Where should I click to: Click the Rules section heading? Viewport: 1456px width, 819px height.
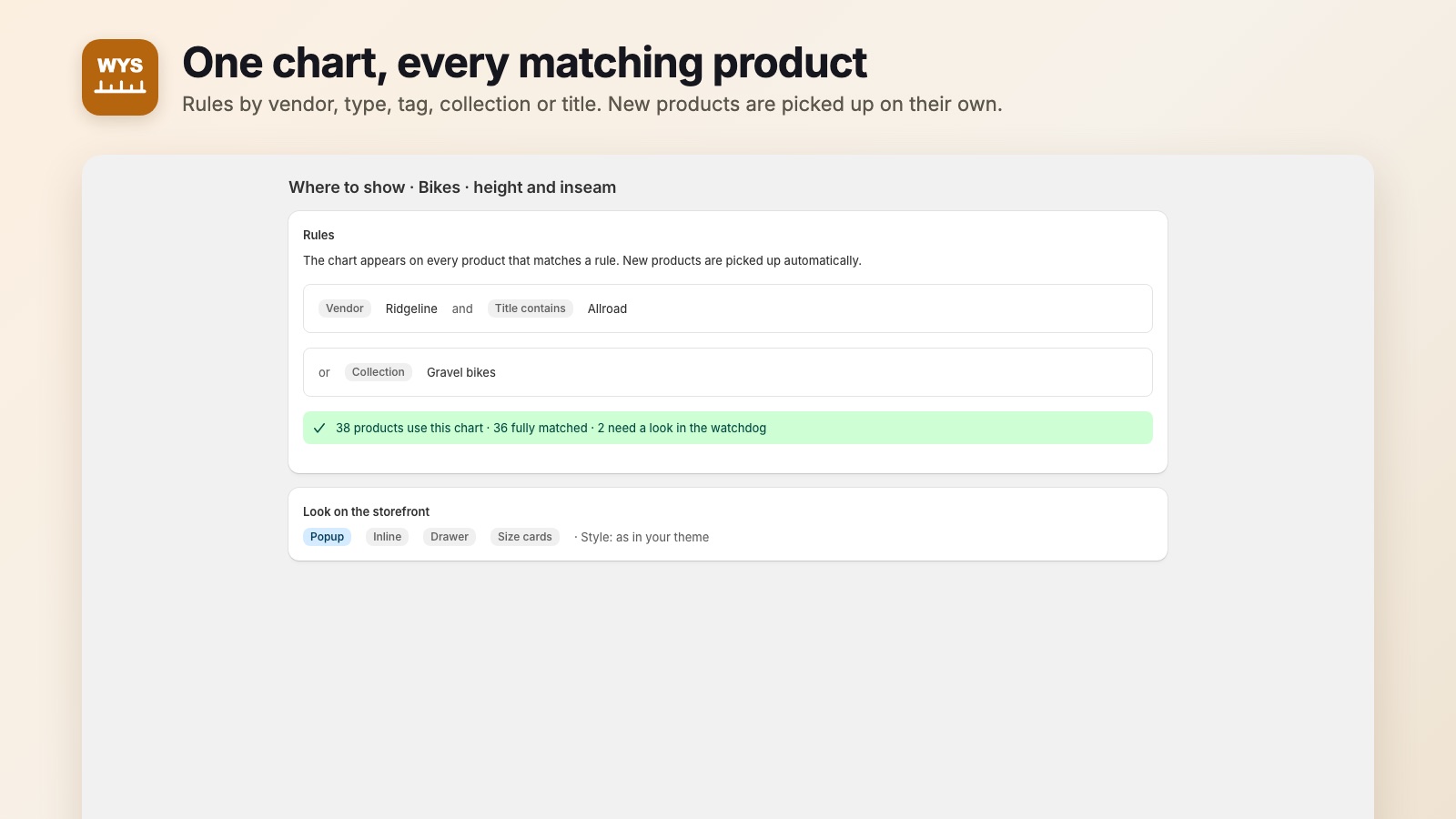tap(318, 235)
